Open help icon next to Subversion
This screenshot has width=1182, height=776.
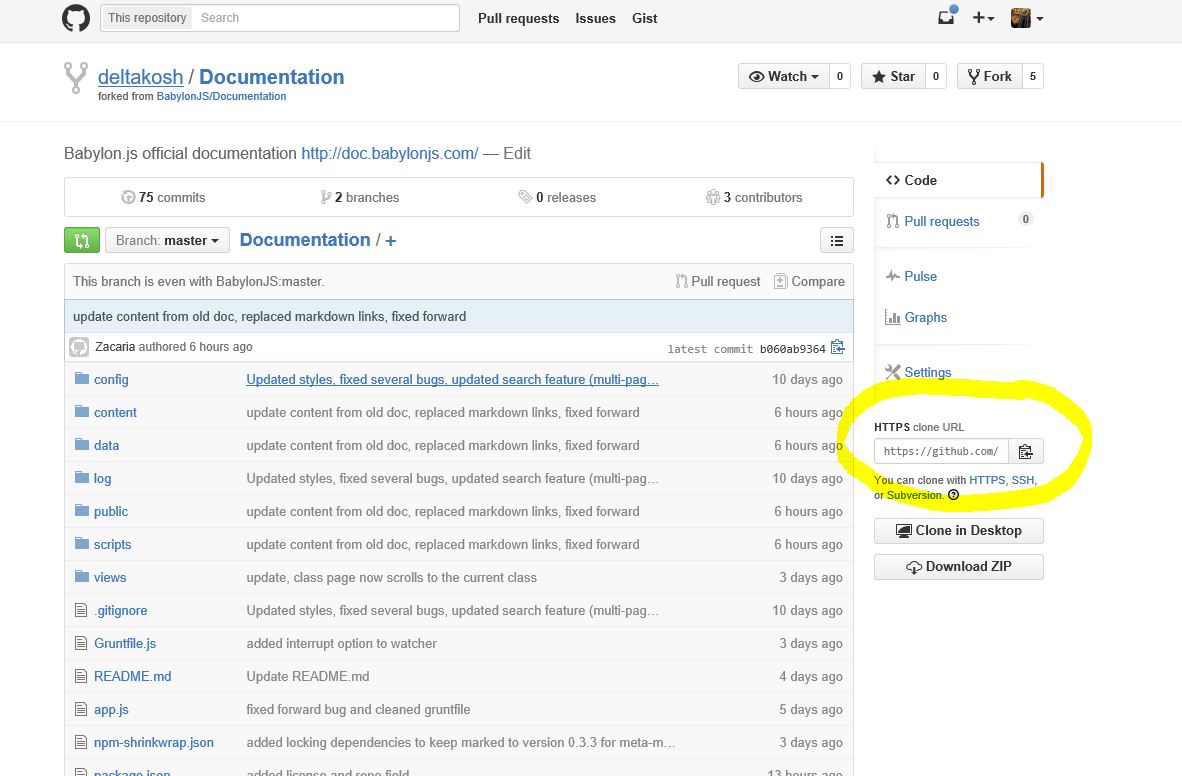pos(954,495)
